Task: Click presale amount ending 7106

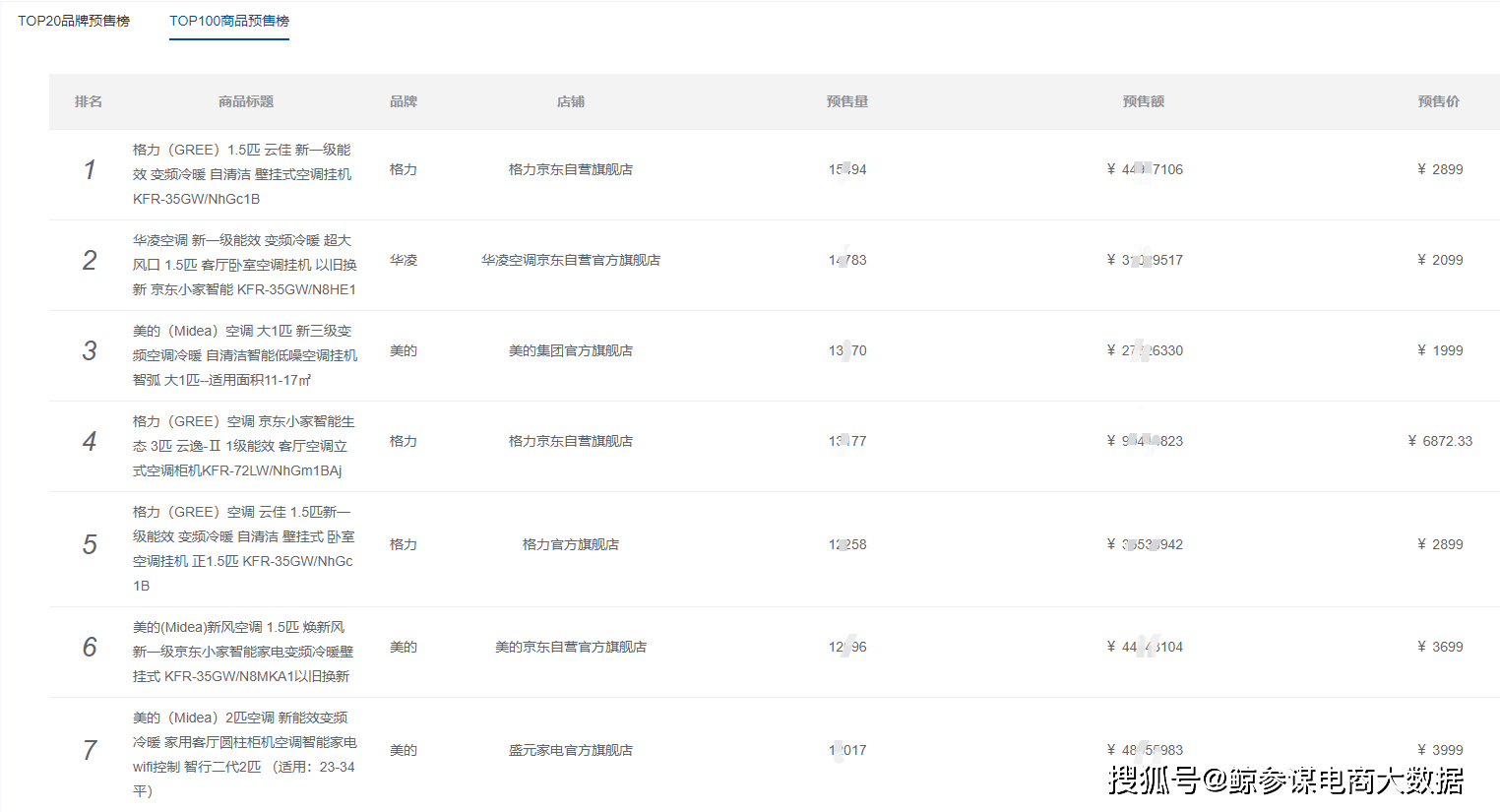Action: (x=1145, y=169)
